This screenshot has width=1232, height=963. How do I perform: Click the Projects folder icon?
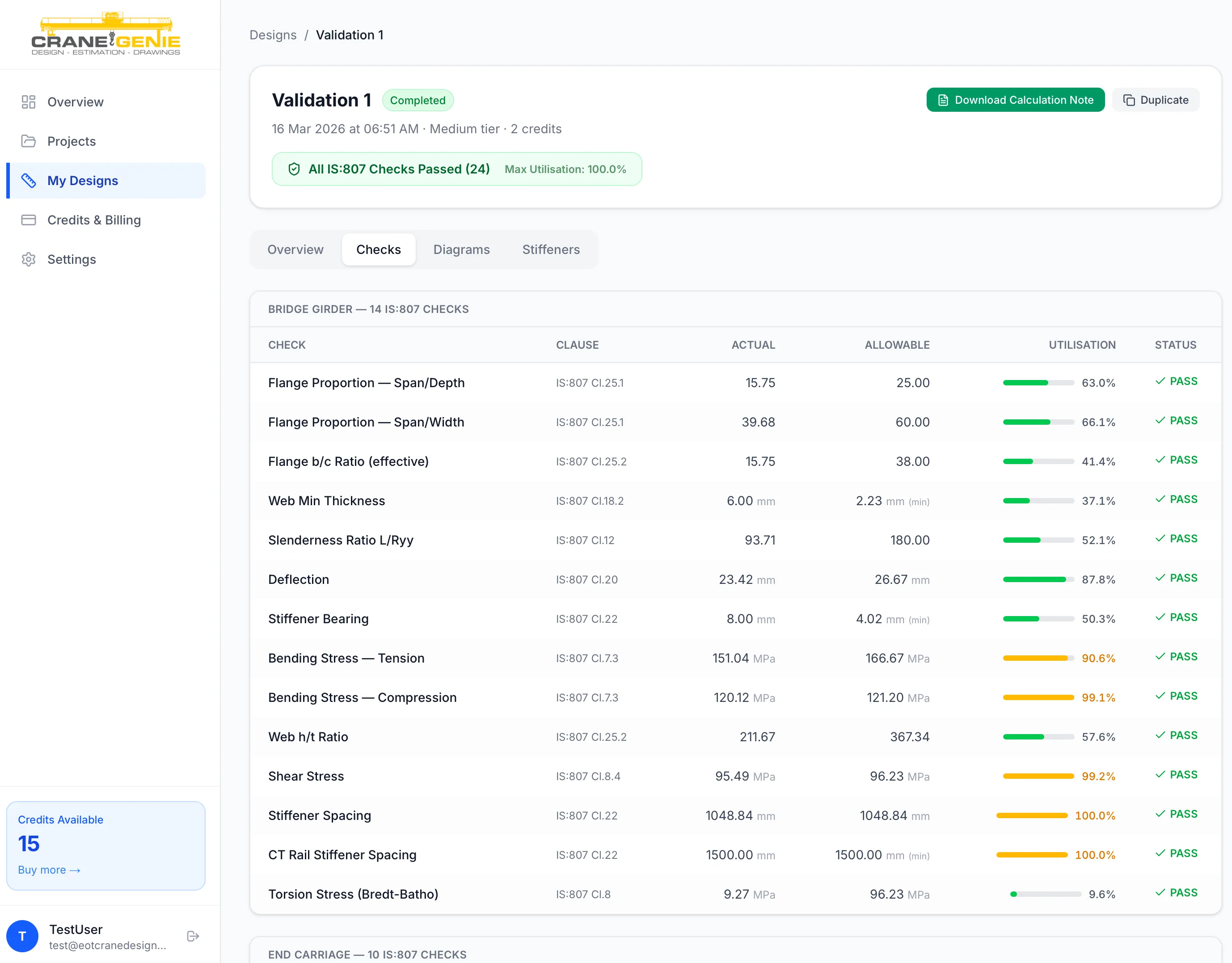28,141
